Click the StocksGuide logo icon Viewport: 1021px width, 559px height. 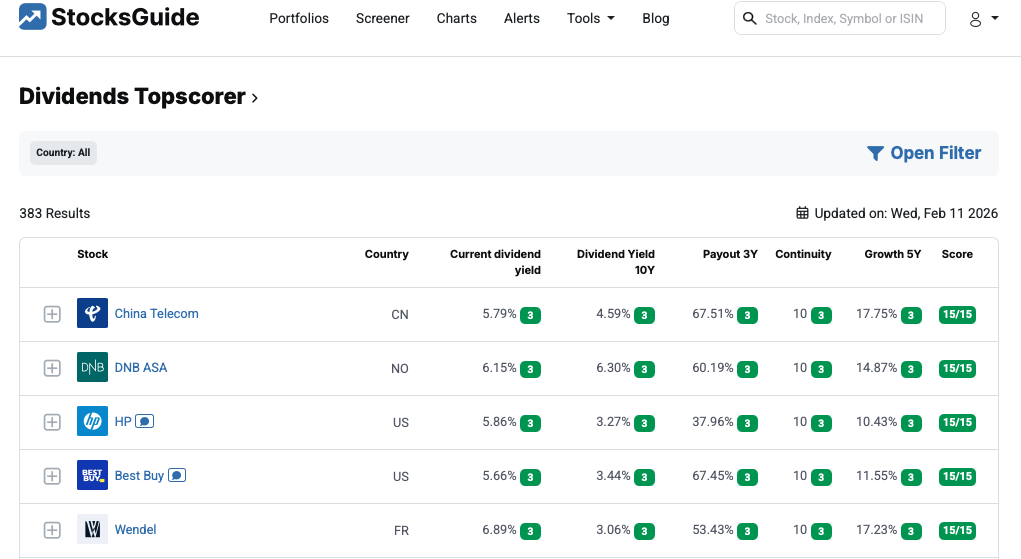click(x=32, y=17)
